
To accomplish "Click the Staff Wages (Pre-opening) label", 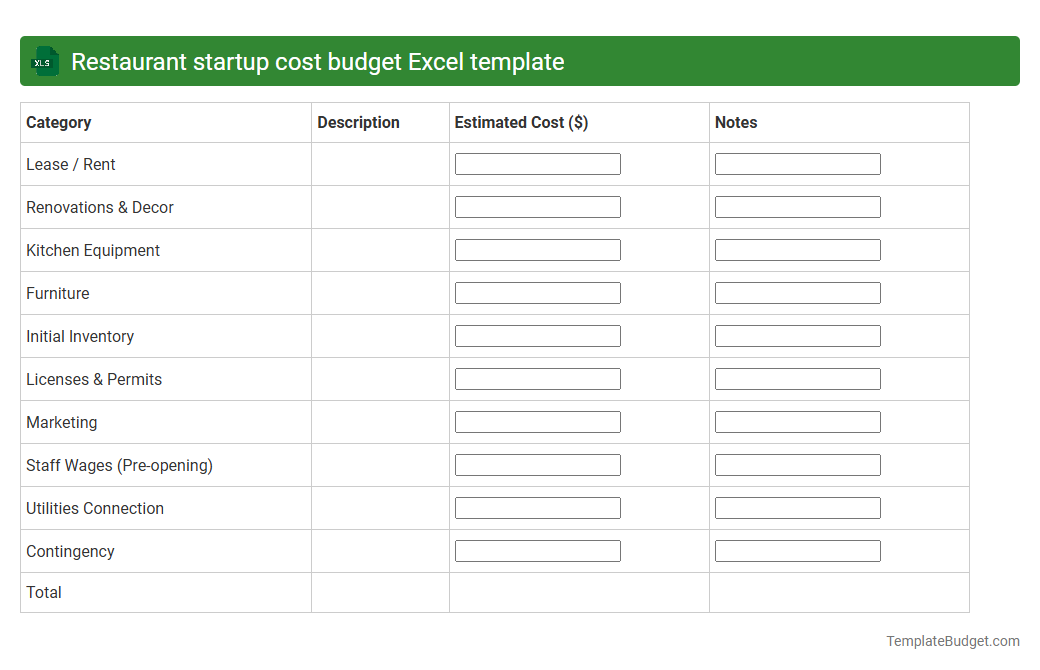I will click(x=119, y=465).
